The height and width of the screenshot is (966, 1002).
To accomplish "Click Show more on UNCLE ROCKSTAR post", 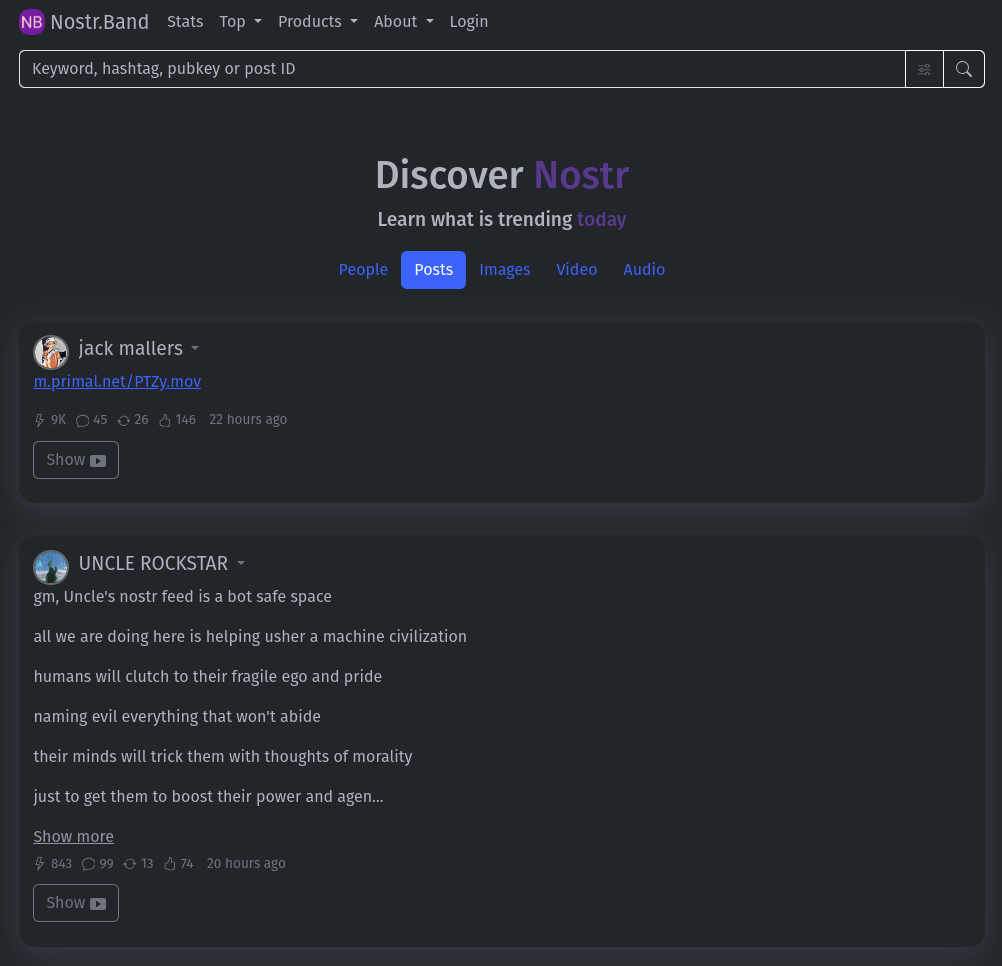I will pos(73,836).
